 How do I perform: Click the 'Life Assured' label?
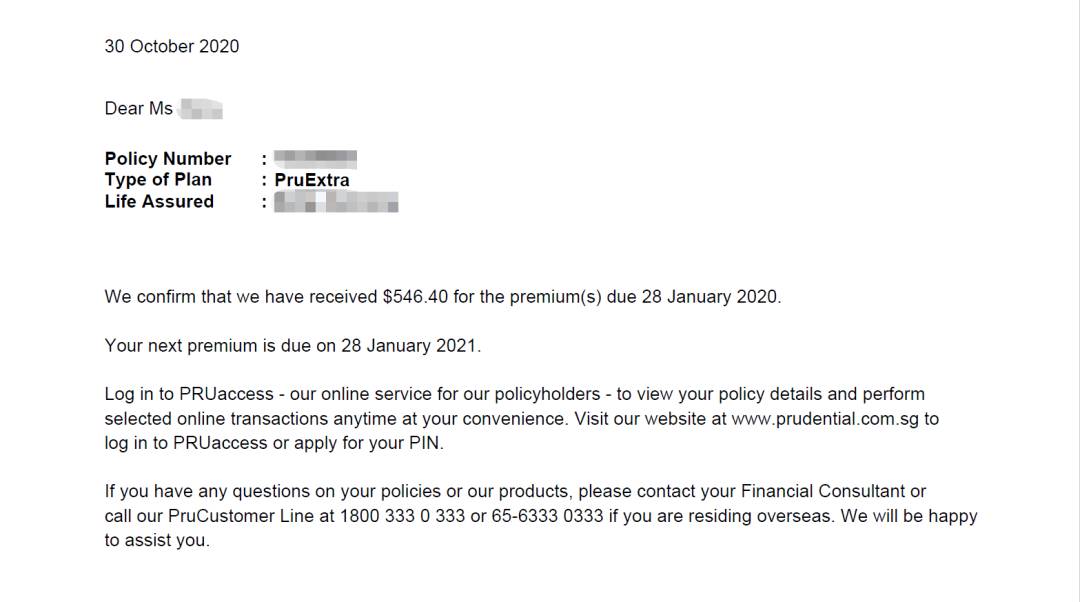pyautogui.click(x=159, y=201)
